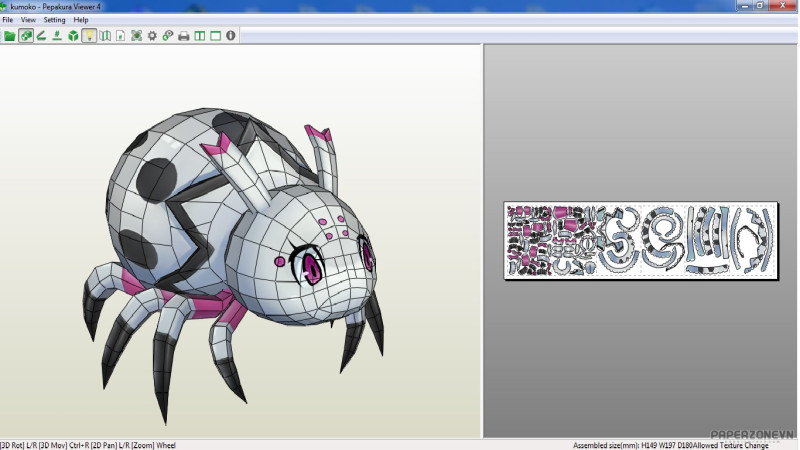Image resolution: width=800 pixels, height=450 pixels.
Task: Toggle the light bulb lighting button
Action: [89, 36]
